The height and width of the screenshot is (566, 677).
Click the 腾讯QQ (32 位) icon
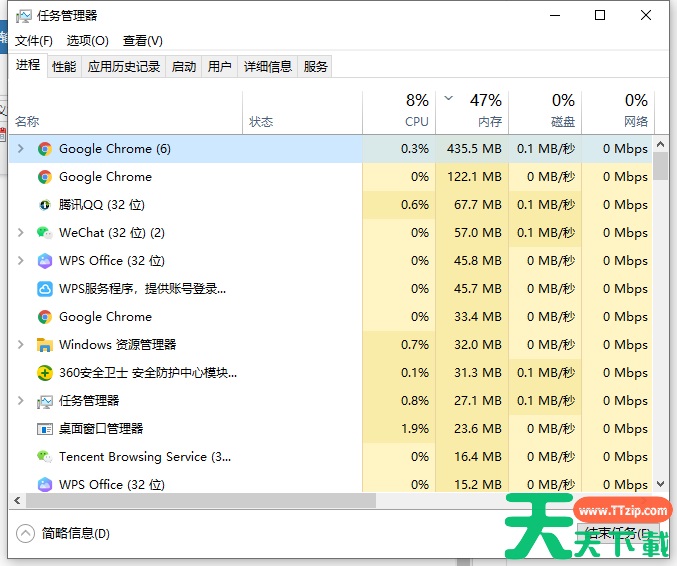[45, 205]
